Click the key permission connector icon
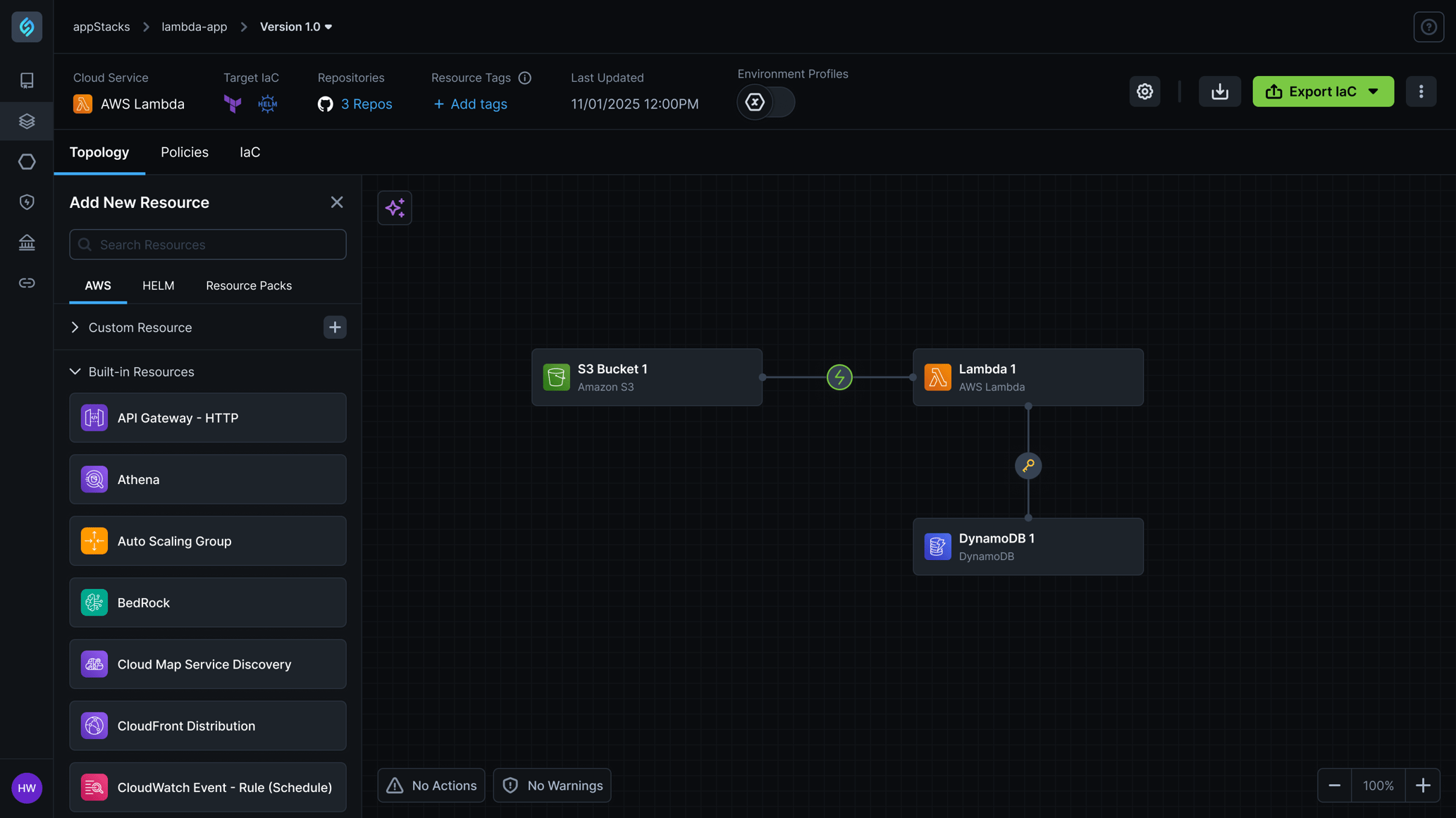This screenshot has height=818, width=1456. 1028,466
